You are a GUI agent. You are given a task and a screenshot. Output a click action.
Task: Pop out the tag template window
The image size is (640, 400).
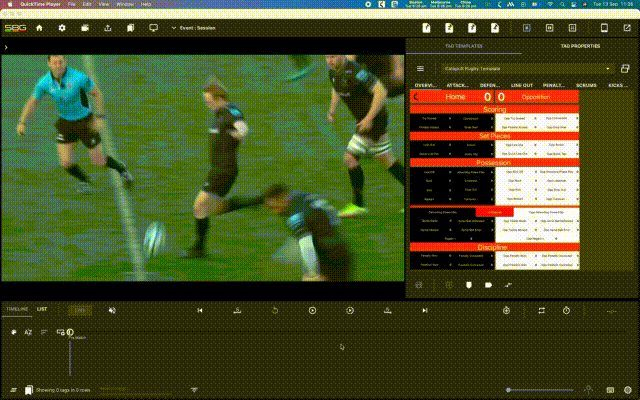click(x=625, y=69)
